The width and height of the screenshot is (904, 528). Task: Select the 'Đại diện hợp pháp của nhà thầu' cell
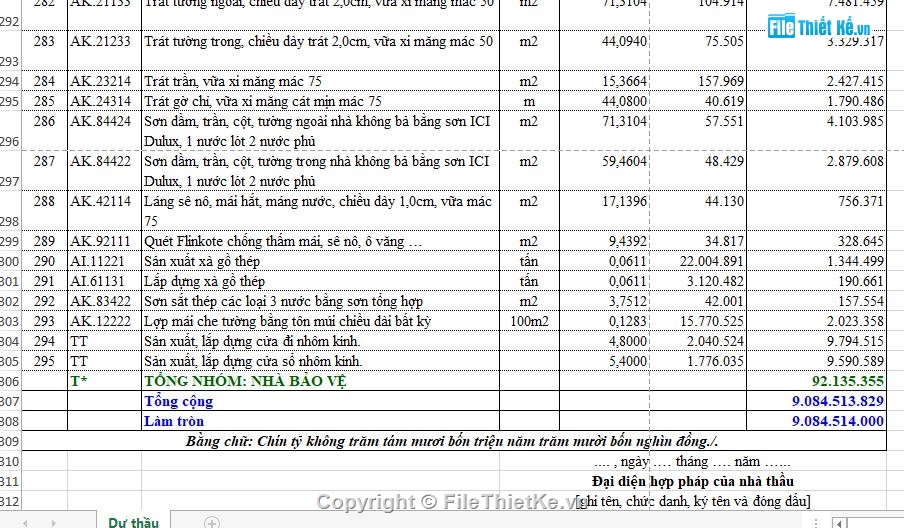[692, 481]
